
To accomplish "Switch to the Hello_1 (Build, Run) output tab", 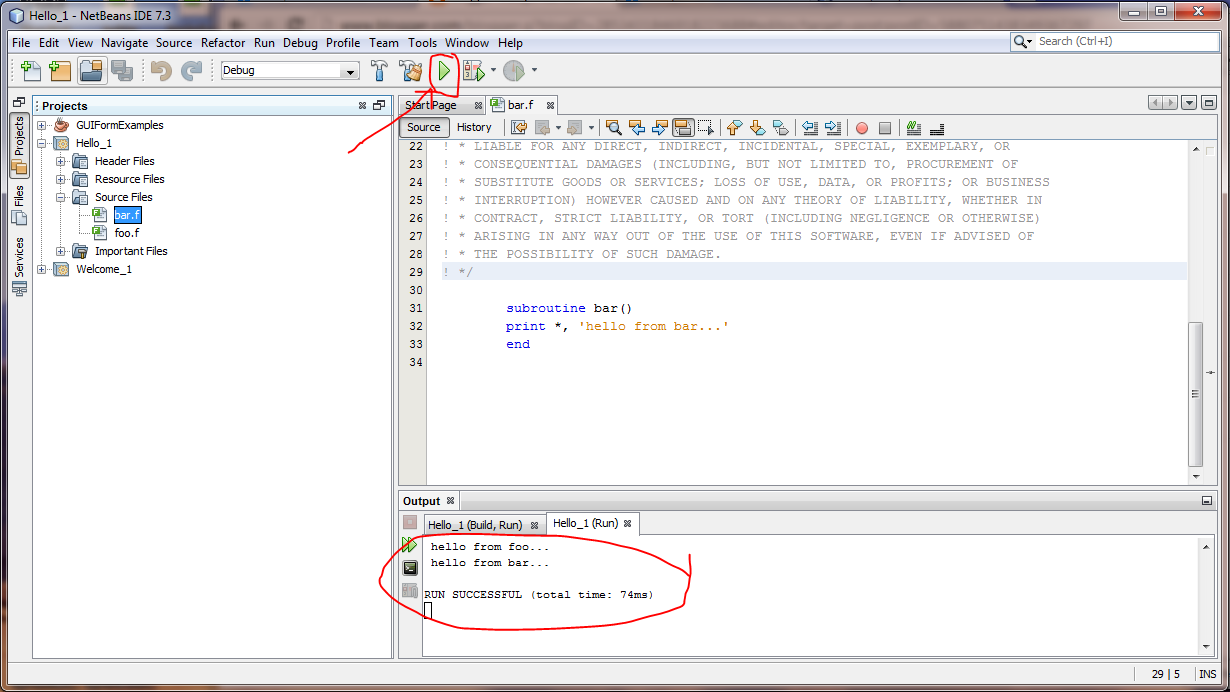I will (478, 523).
